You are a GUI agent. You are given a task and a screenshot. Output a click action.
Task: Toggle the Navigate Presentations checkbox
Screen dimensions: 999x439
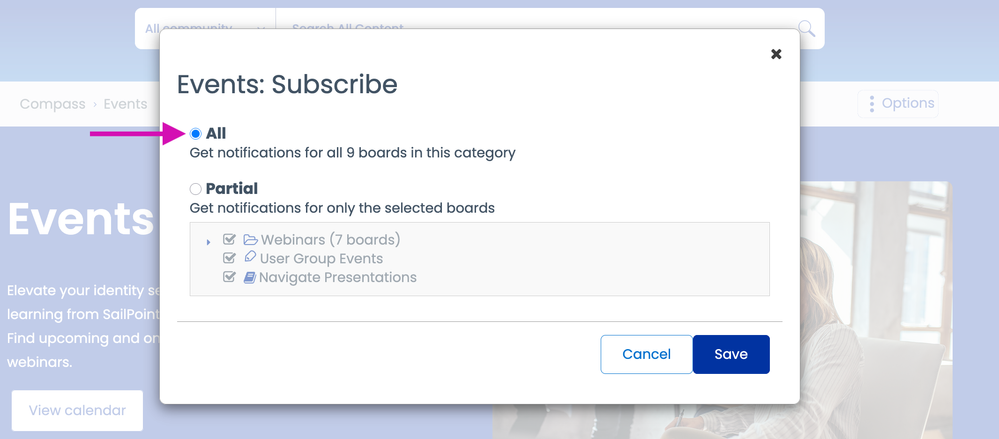(x=230, y=277)
